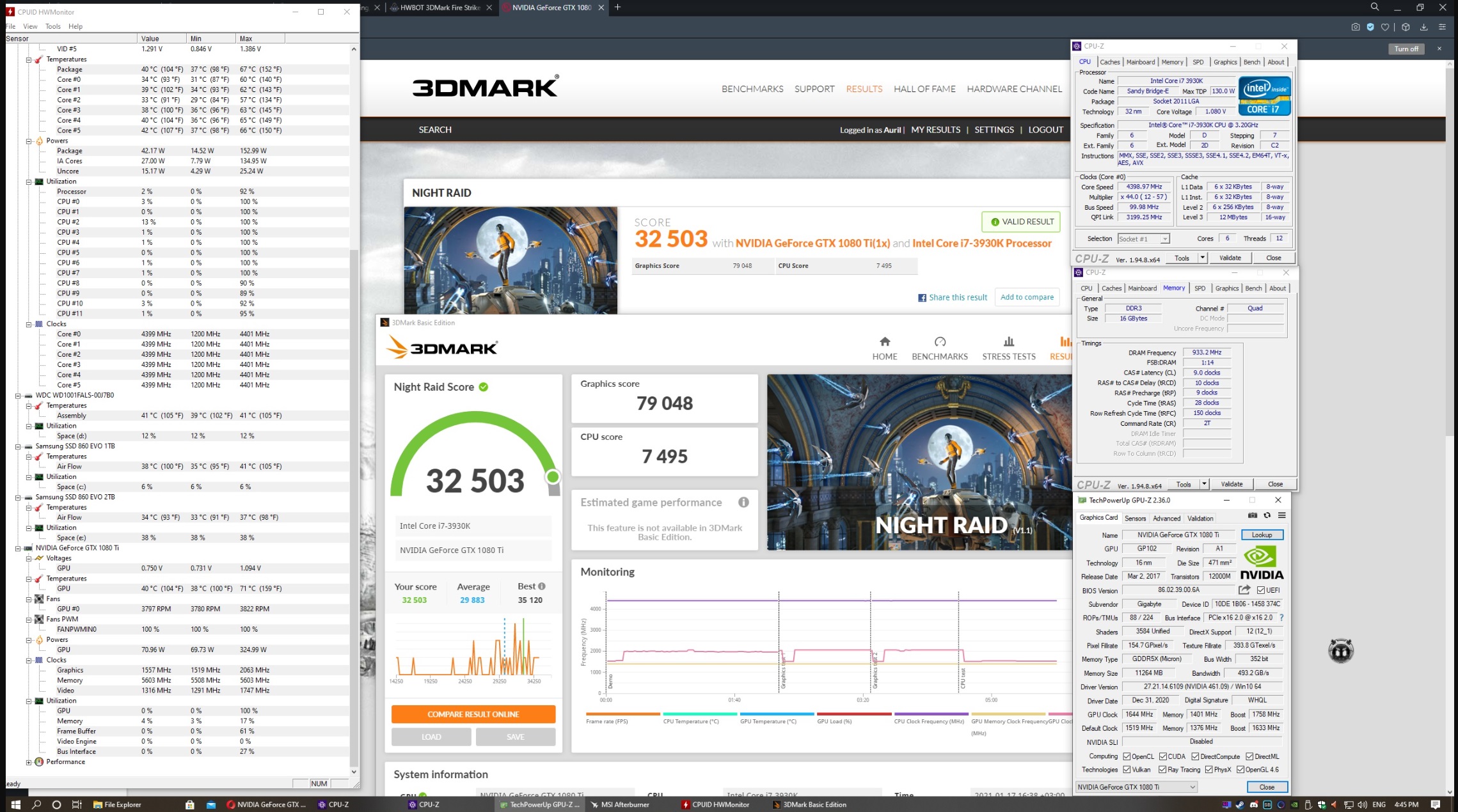
Task: Open browser downloads icon
Action: click(1423, 27)
